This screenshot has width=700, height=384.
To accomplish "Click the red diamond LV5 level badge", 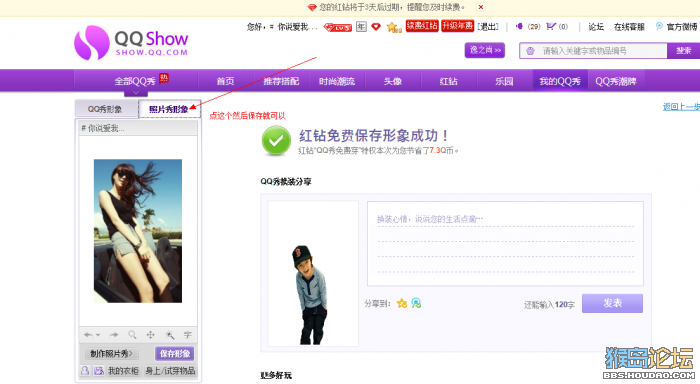I will [x=338, y=27].
